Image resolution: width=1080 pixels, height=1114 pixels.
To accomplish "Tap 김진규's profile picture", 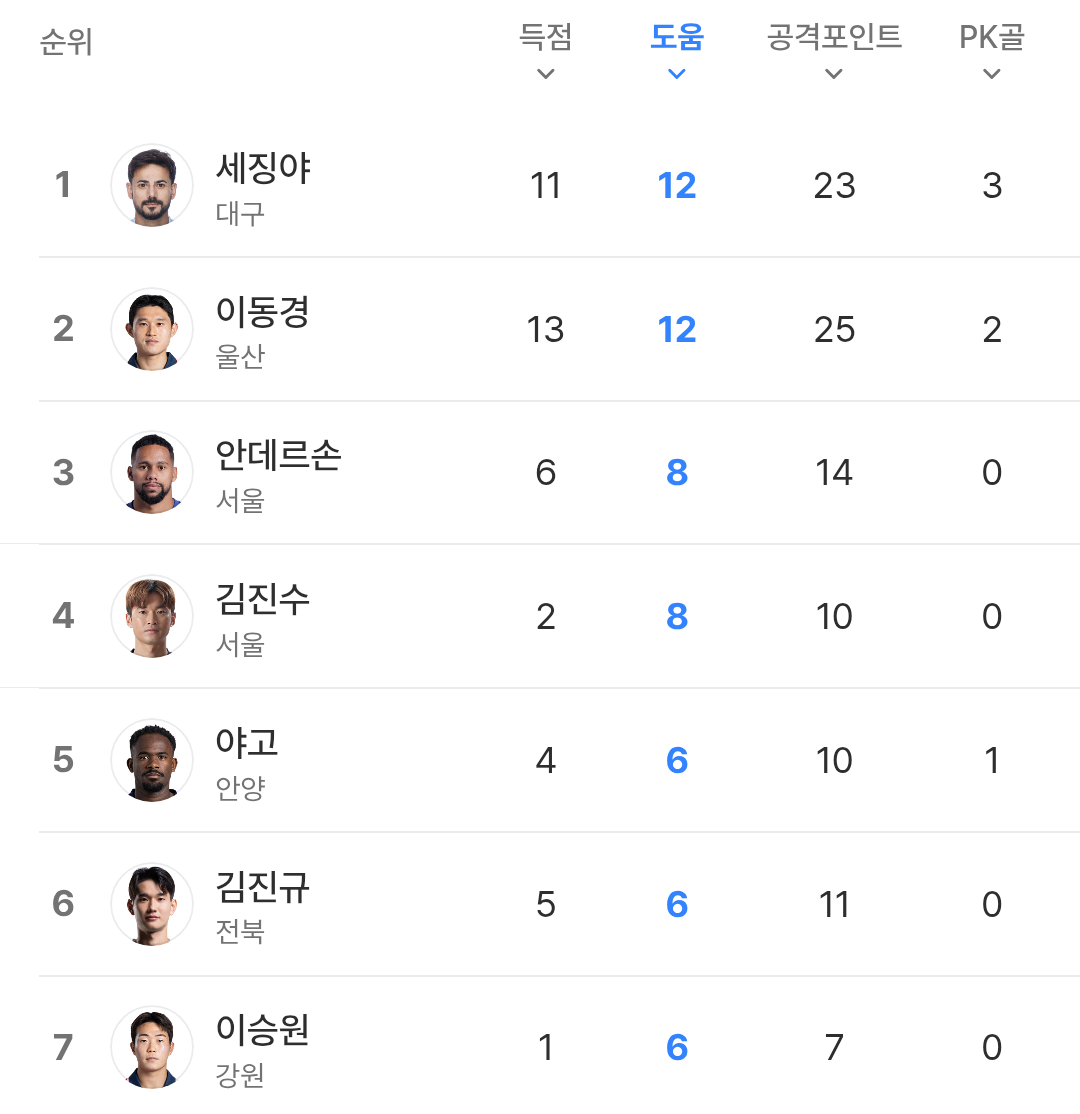I will pos(152,905).
